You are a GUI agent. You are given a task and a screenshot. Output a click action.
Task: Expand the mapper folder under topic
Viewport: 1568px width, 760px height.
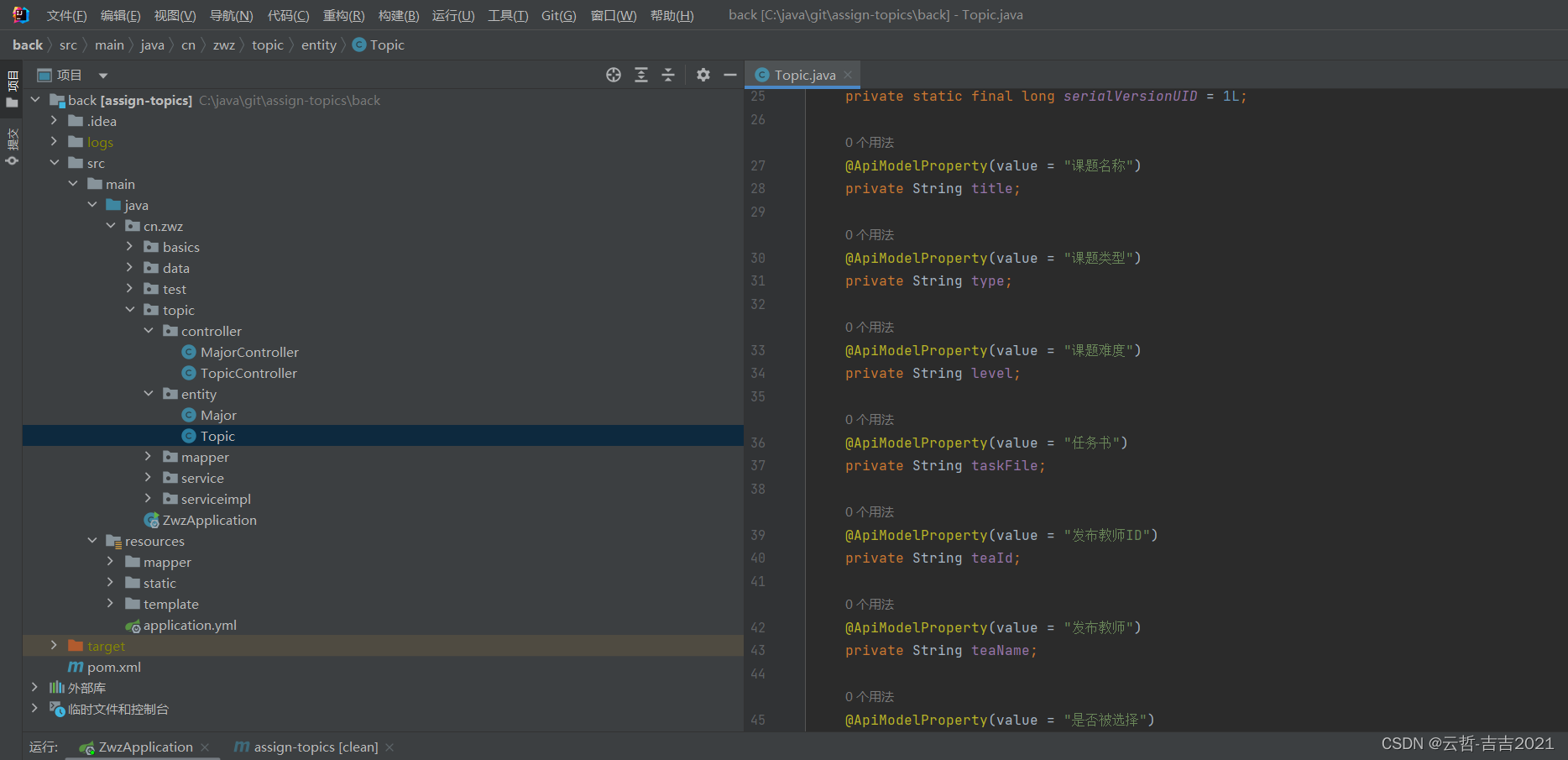tap(149, 457)
